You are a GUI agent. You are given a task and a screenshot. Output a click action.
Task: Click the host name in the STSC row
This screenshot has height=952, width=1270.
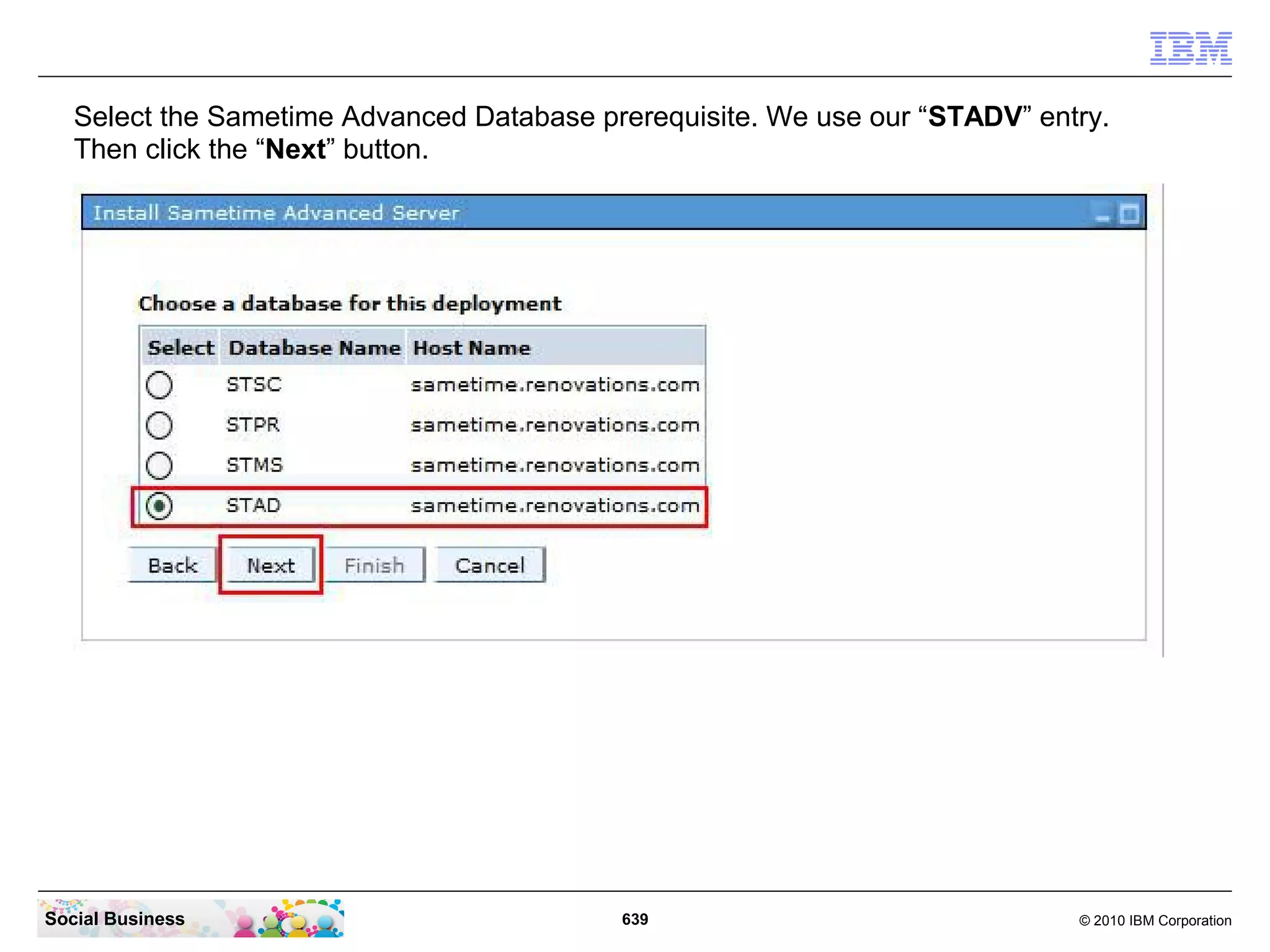click(555, 385)
